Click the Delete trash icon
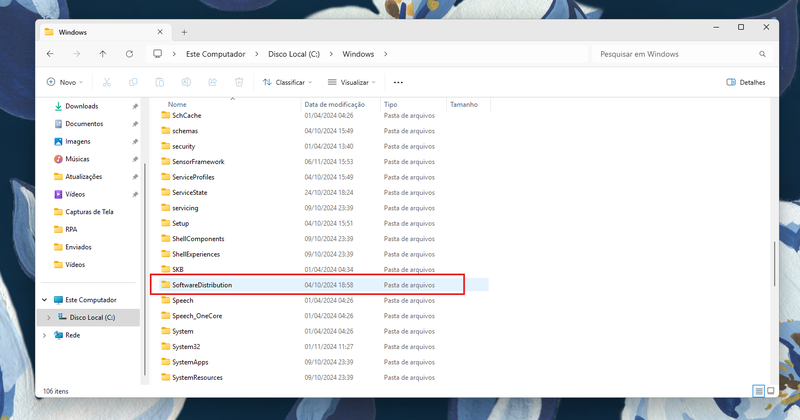The image size is (800, 420). pyautogui.click(x=239, y=82)
